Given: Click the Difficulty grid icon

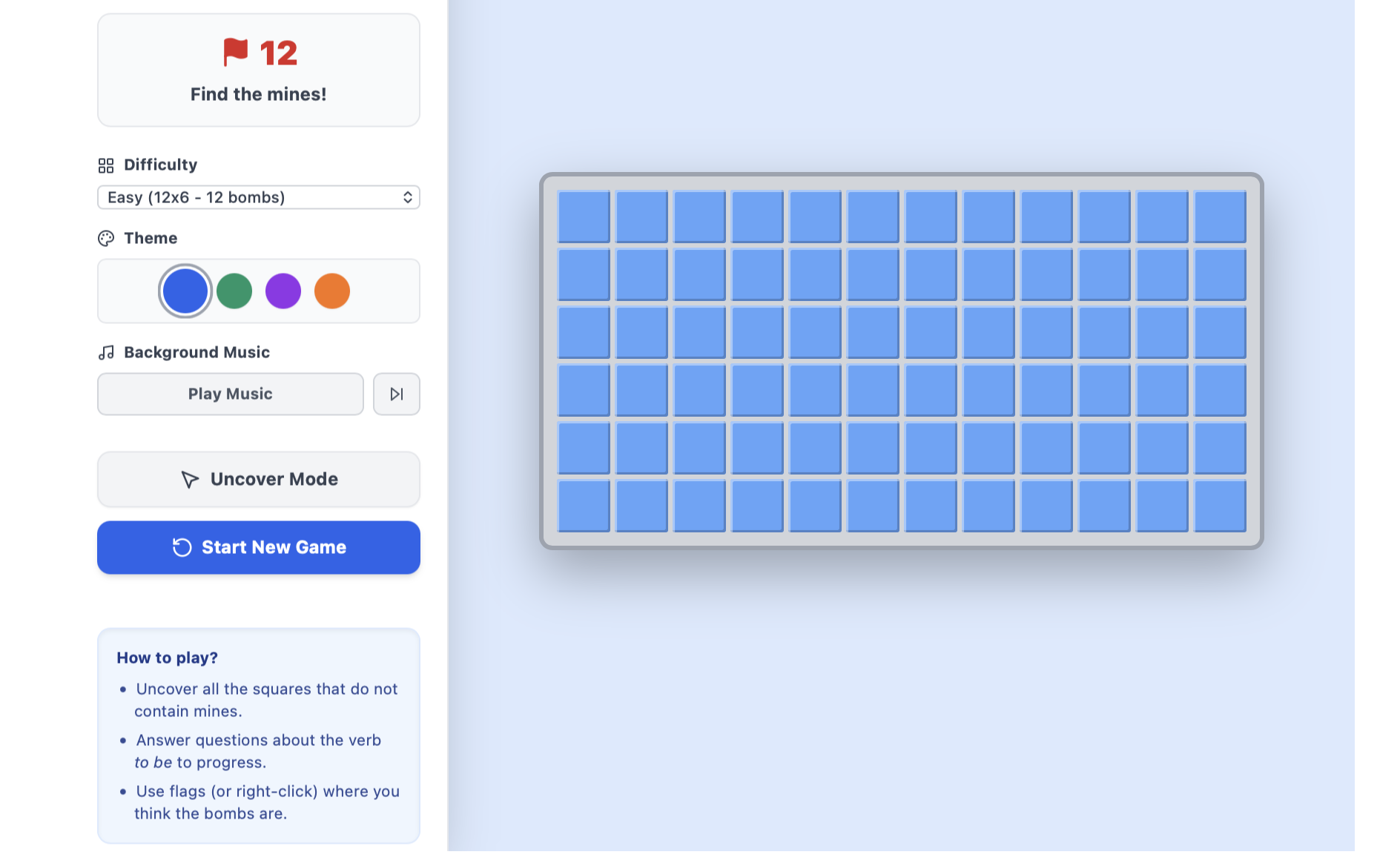Looking at the screenshot, I should point(106,165).
